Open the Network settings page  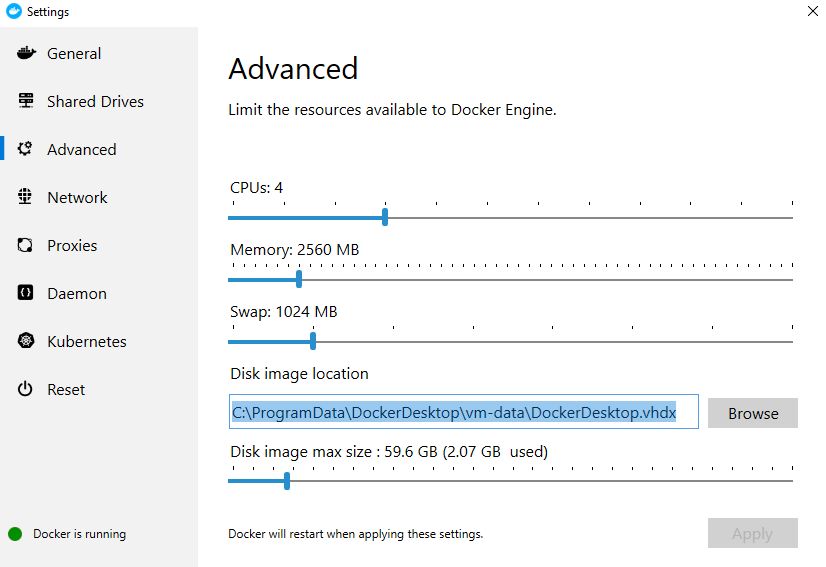[x=77, y=197]
